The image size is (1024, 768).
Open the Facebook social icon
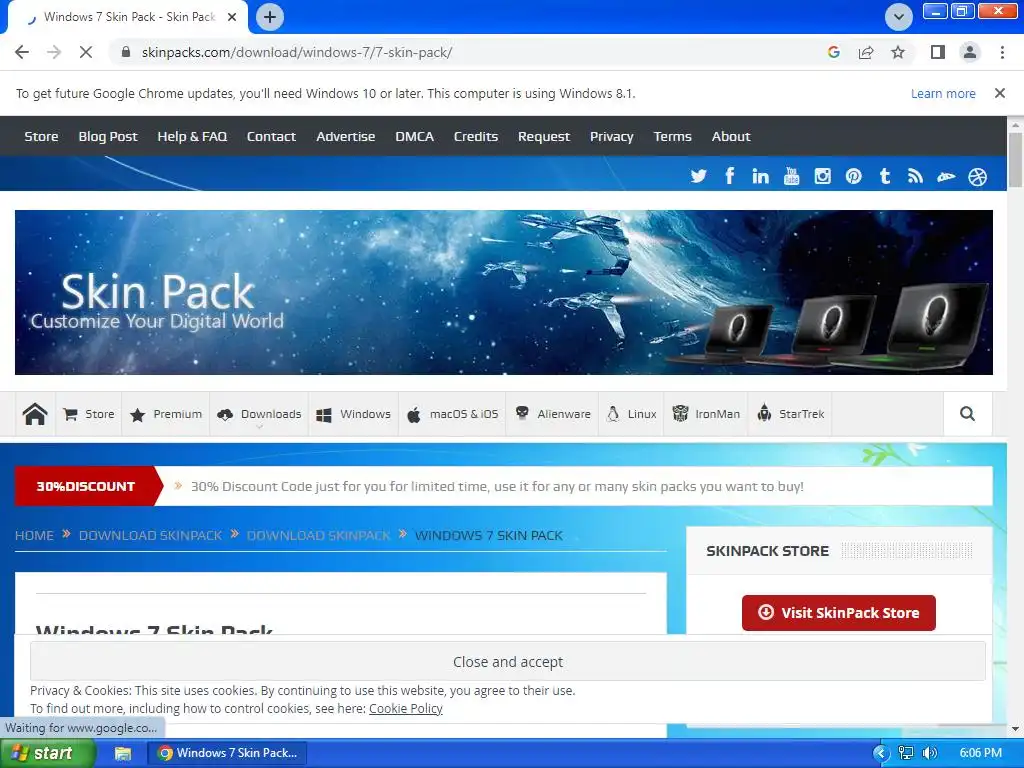(x=729, y=176)
